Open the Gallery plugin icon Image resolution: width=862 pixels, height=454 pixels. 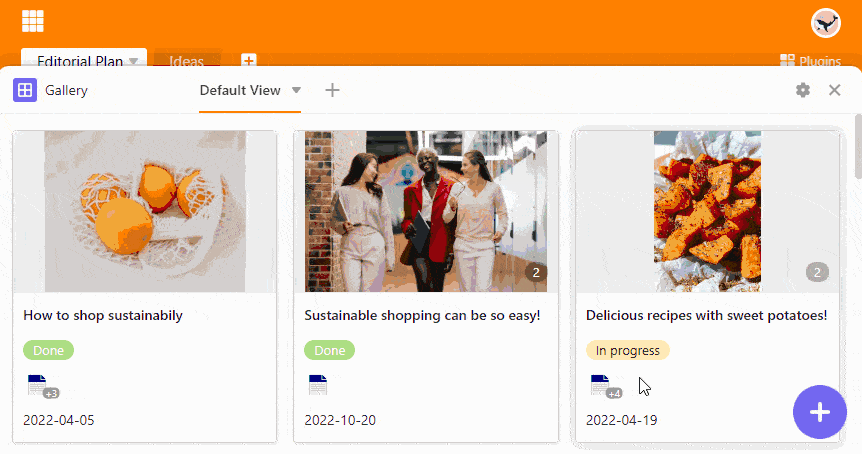point(25,90)
